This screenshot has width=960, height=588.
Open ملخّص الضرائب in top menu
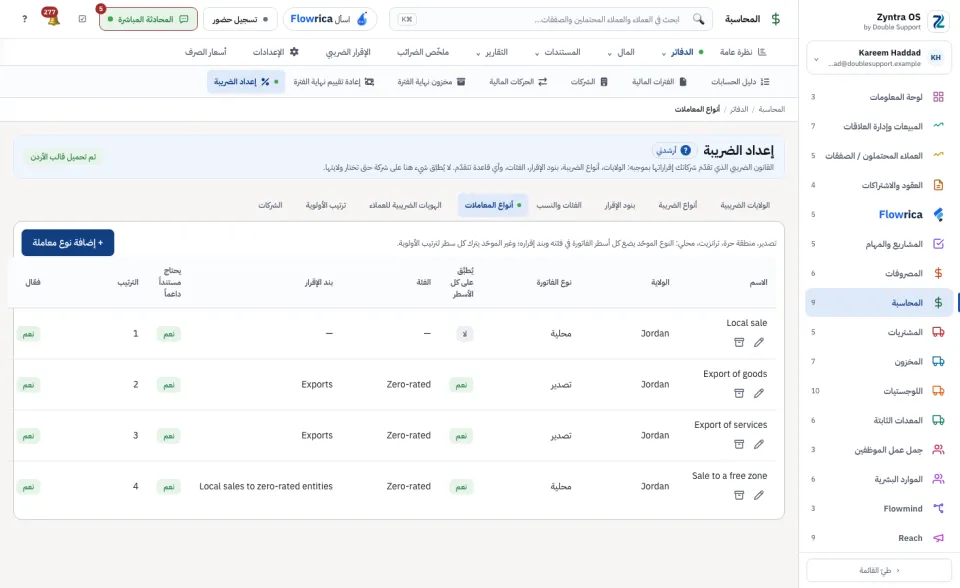click(x=422, y=52)
